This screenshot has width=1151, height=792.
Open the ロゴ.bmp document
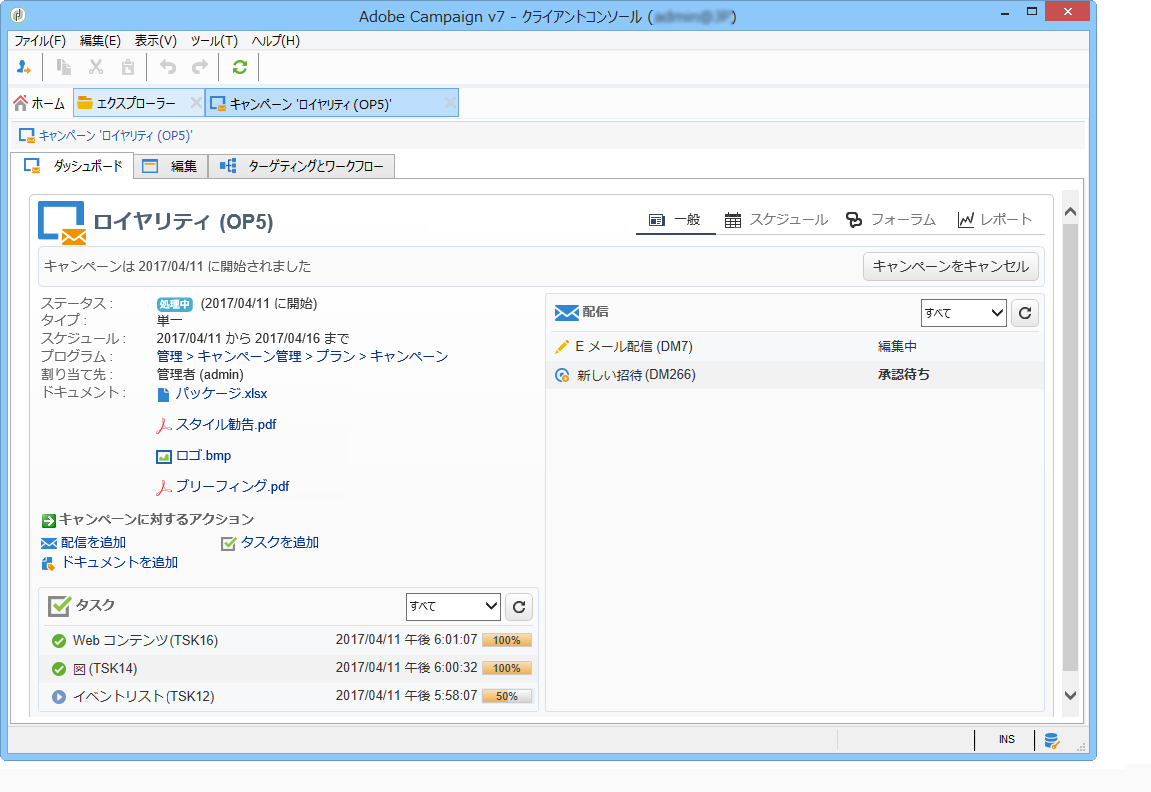pyautogui.click(x=203, y=455)
